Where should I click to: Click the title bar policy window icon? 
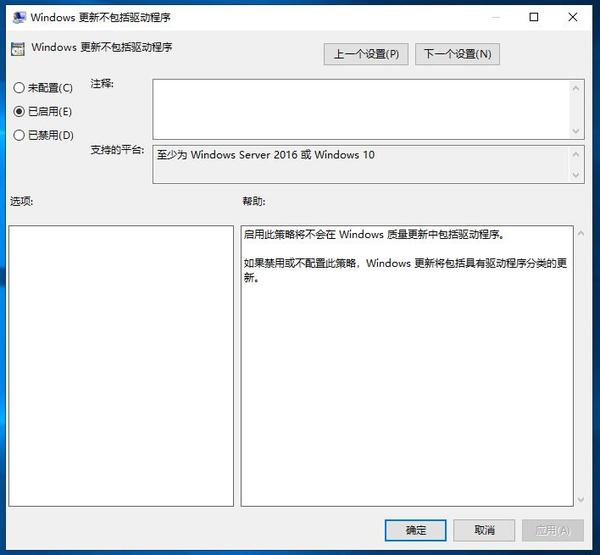tap(19, 17)
